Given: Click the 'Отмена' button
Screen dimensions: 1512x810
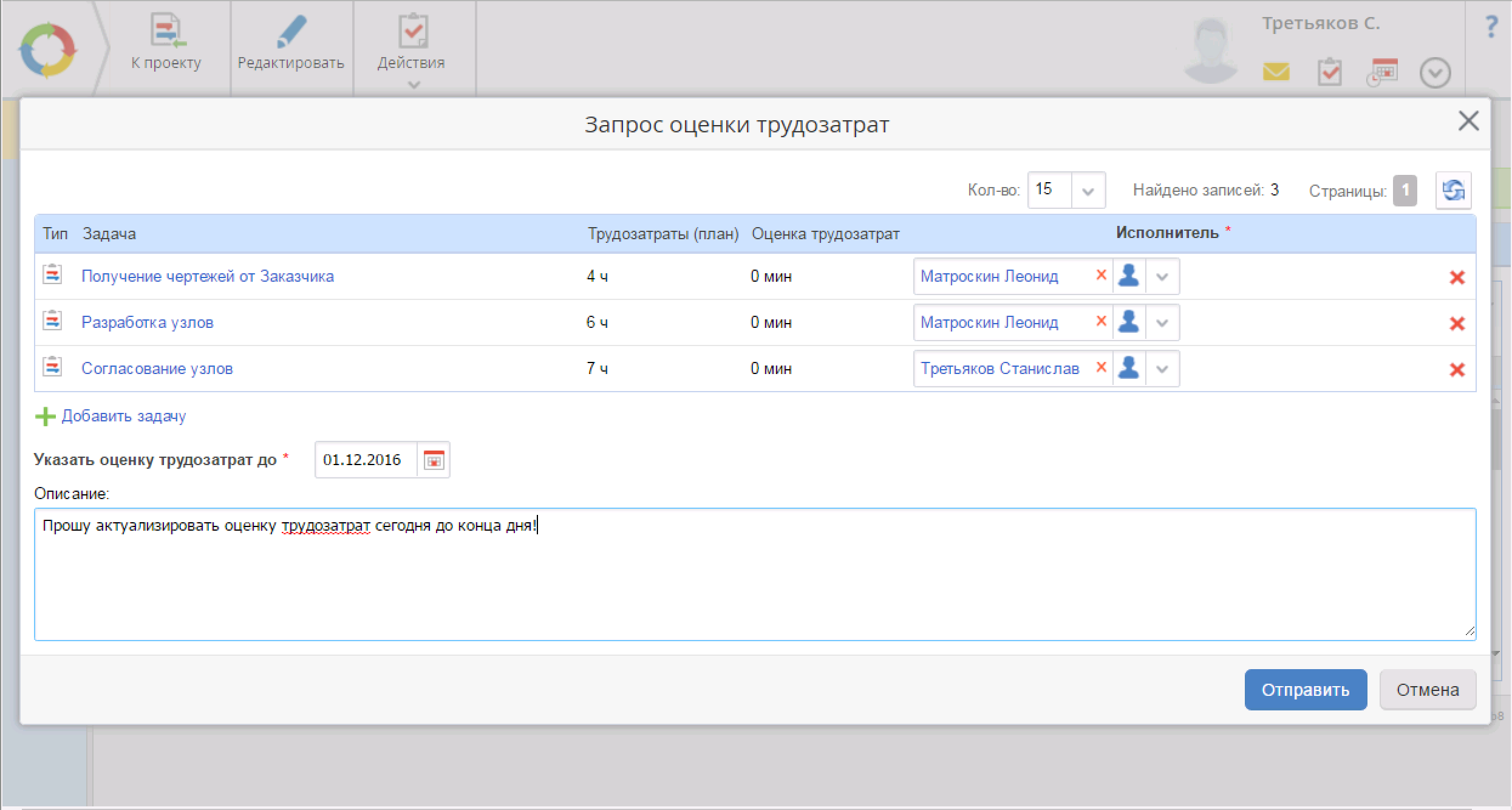Looking at the screenshot, I should point(1427,690).
